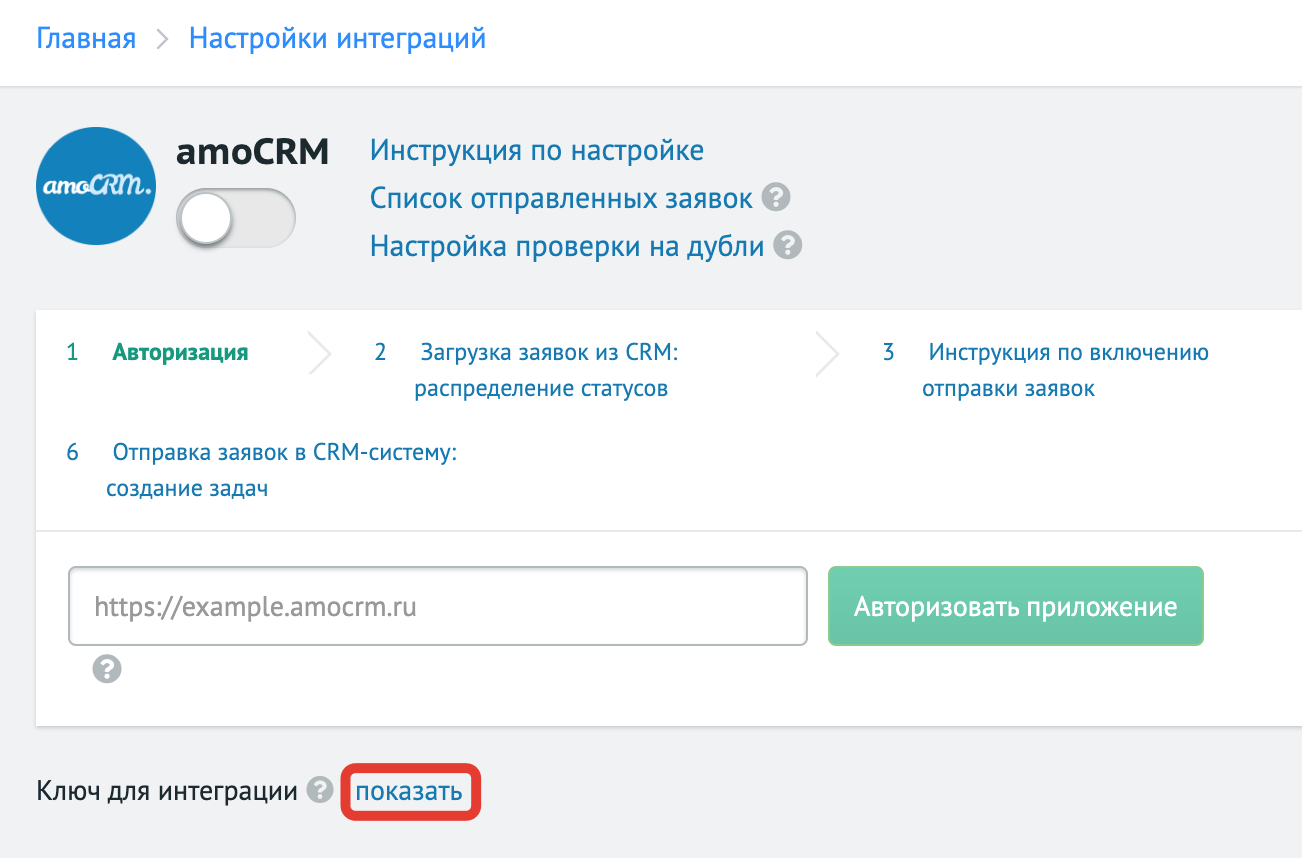The width and height of the screenshot is (1302, 858).
Task: Click the amoCRM round logo
Action: [96, 187]
